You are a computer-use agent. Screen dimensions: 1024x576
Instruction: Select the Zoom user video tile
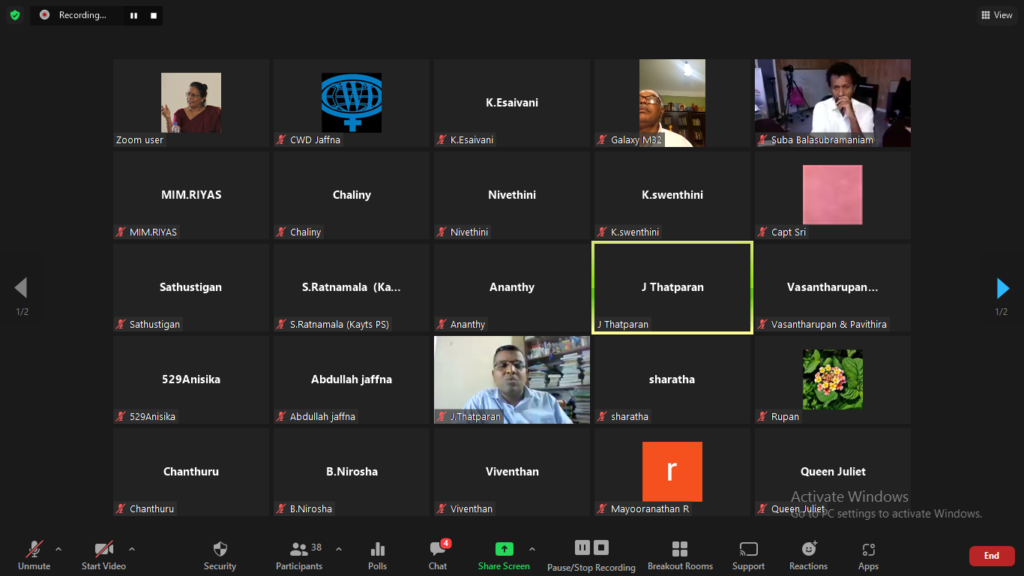[x=191, y=103]
